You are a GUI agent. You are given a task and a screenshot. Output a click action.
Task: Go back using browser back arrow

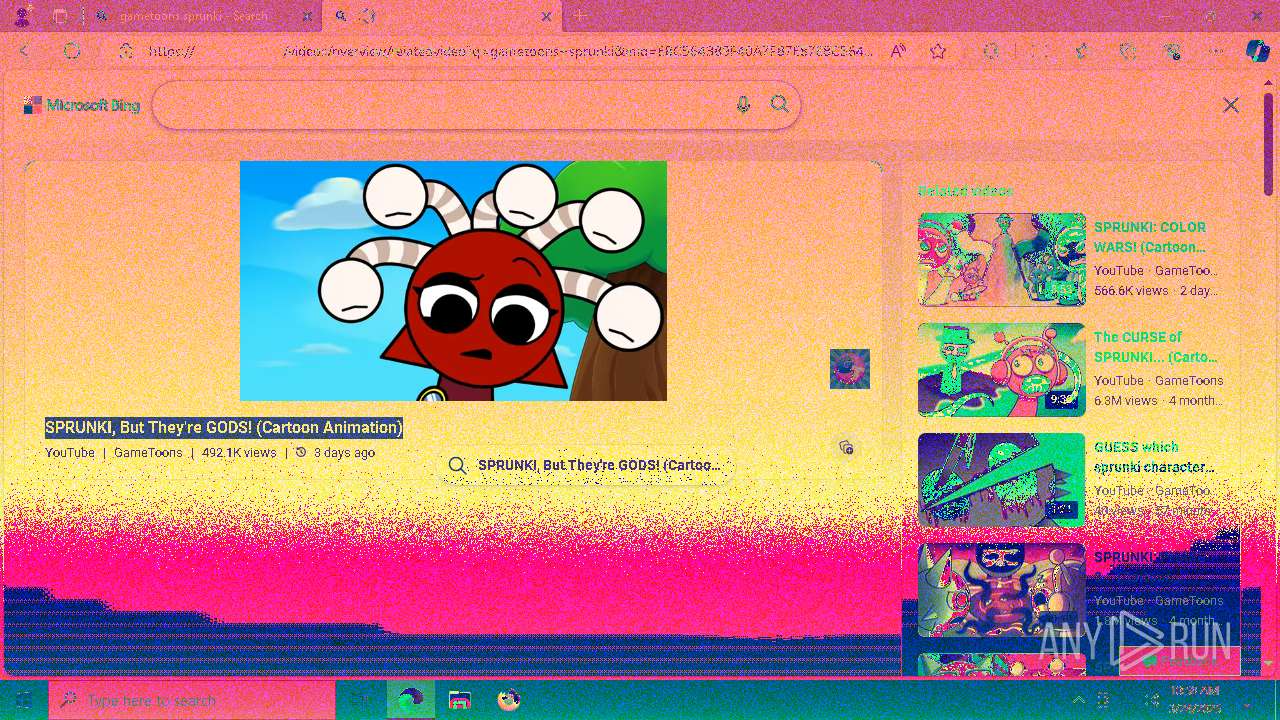(x=25, y=51)
